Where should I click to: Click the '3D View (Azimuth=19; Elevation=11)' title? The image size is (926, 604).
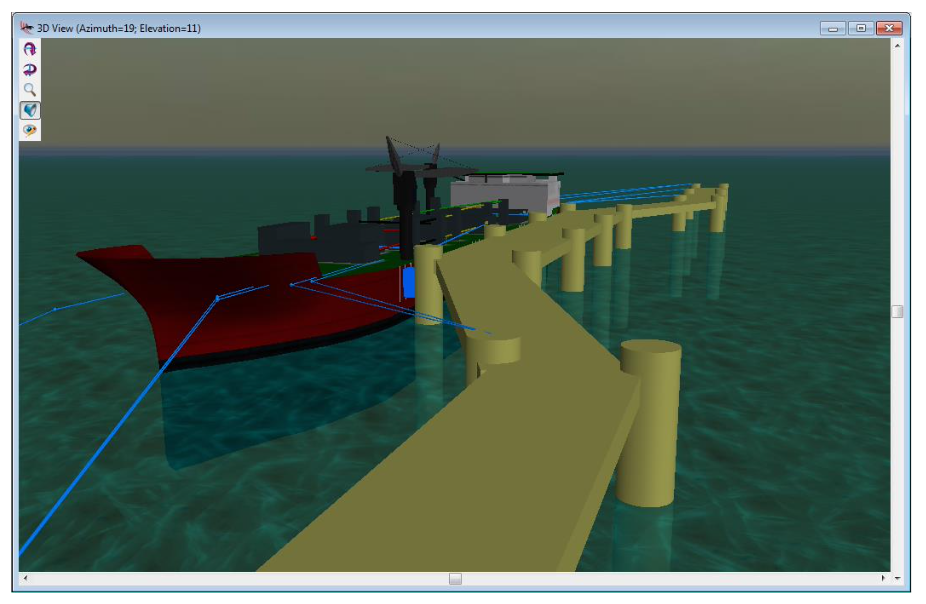coord(119,28)
